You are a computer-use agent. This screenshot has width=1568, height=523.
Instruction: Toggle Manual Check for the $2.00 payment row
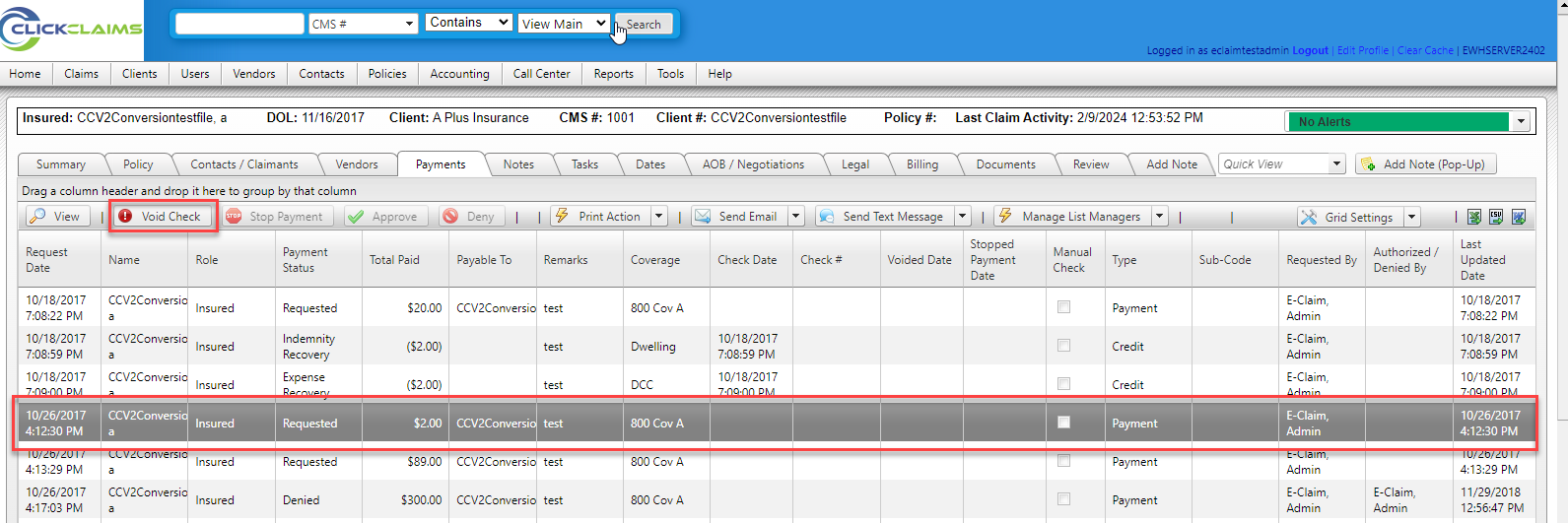(1063, 423)
